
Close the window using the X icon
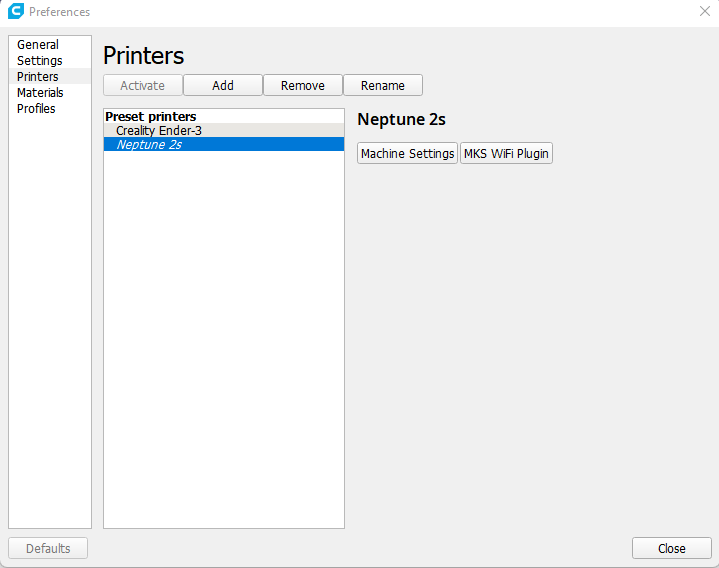(x=705, y=11)
